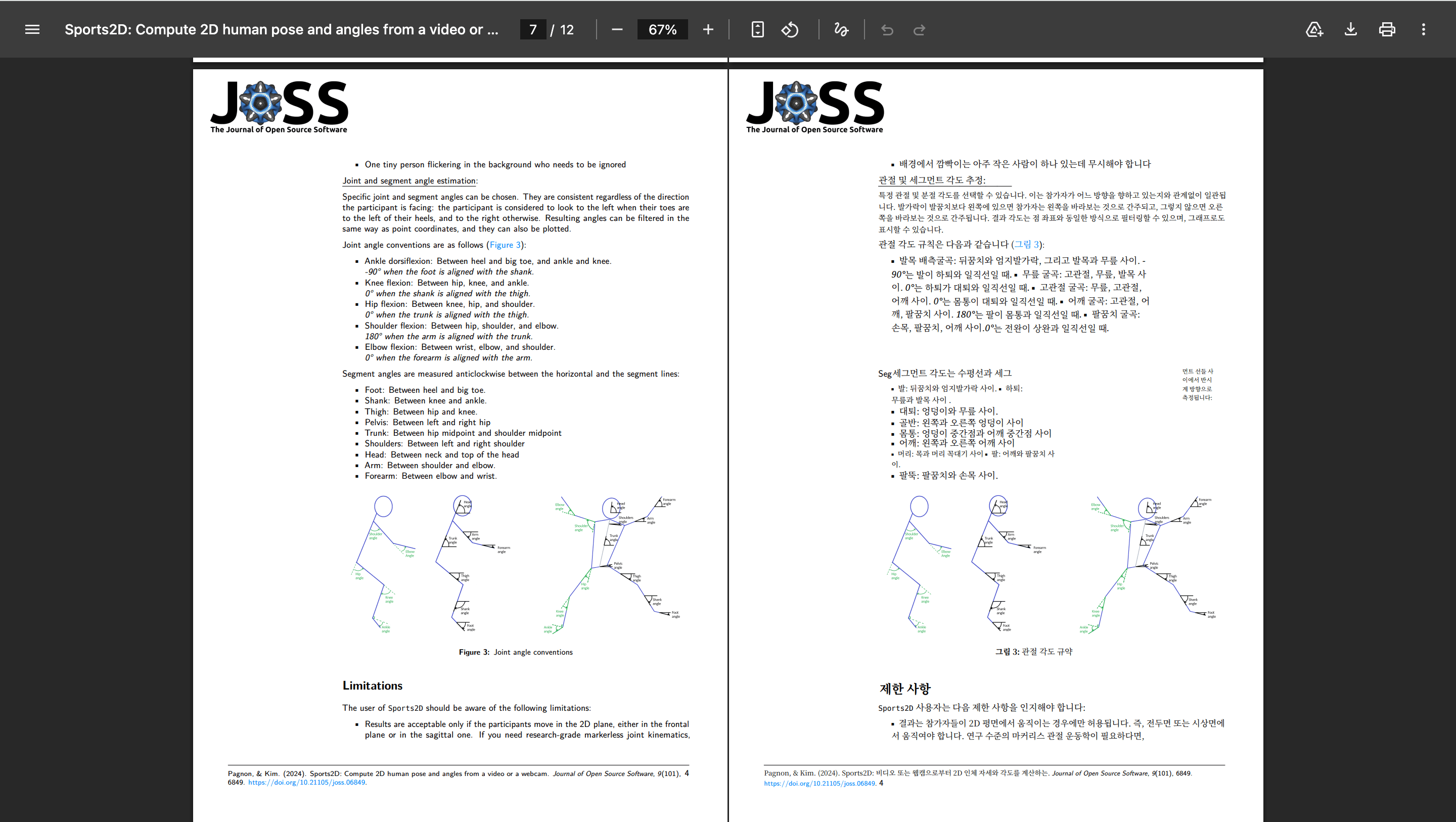
Task: Click the joint angle conventions figure
Action: click(x=516, y=564)
